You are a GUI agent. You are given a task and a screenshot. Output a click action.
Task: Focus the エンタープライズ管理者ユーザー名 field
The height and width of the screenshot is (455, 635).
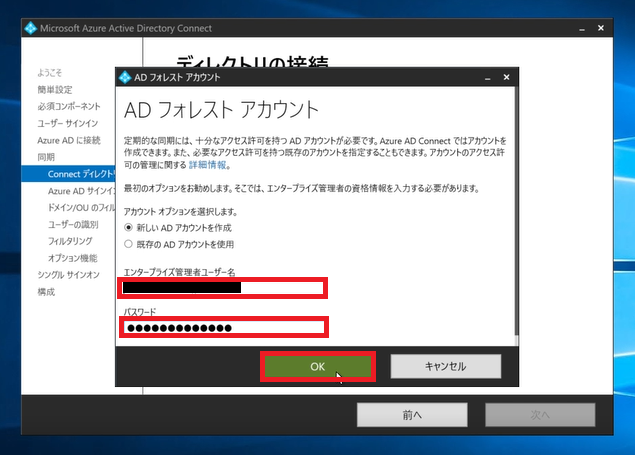223,288
